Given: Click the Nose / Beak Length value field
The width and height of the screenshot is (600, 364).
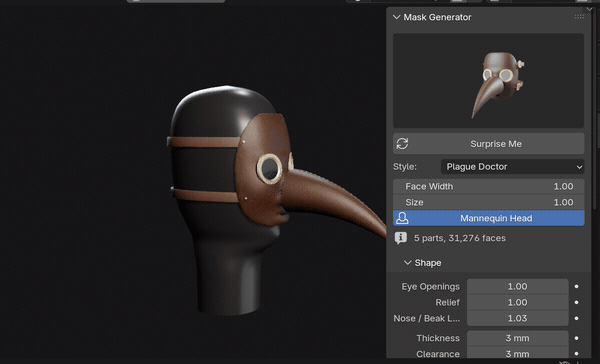Looking at the screenshot, I should coord(517,318).
